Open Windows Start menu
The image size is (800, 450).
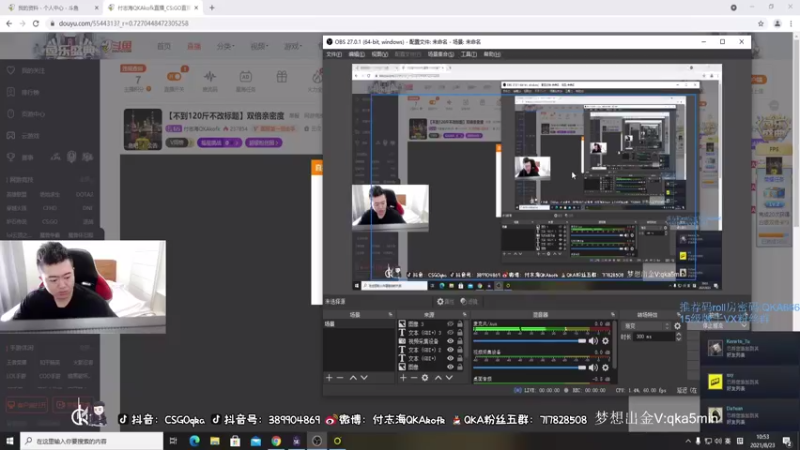(x=10, y=441)
